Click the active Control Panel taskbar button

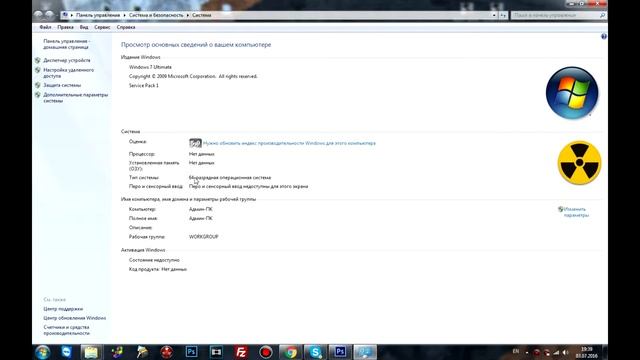(365, 352)
